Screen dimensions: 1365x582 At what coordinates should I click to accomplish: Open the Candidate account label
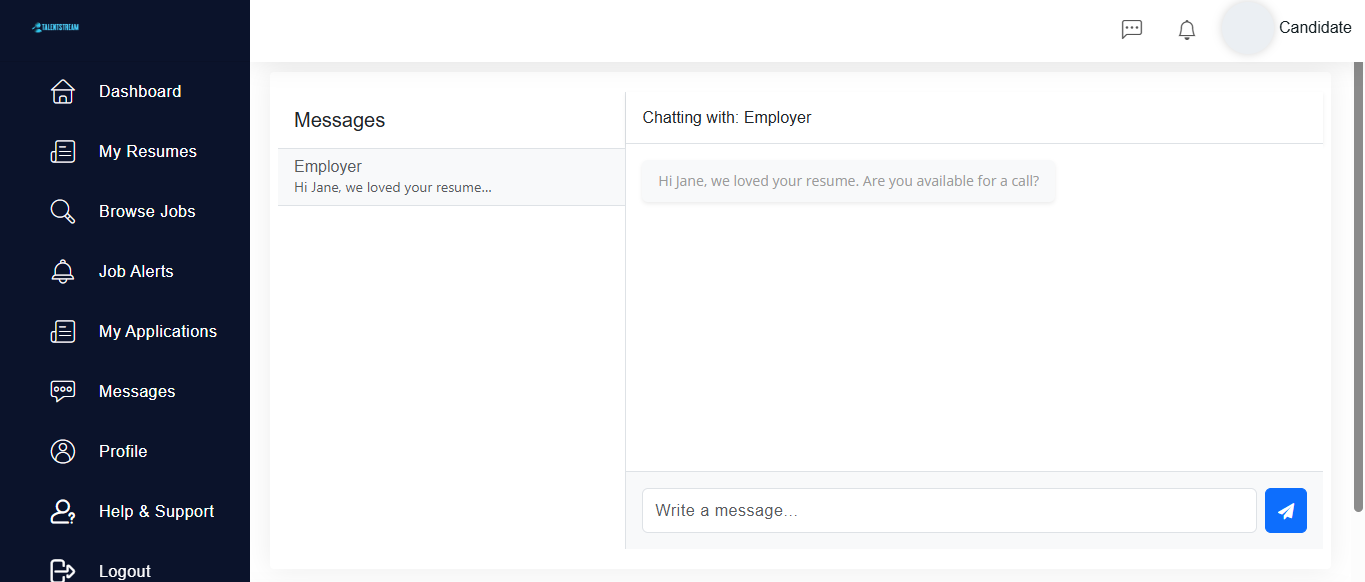coord(1315,27)
